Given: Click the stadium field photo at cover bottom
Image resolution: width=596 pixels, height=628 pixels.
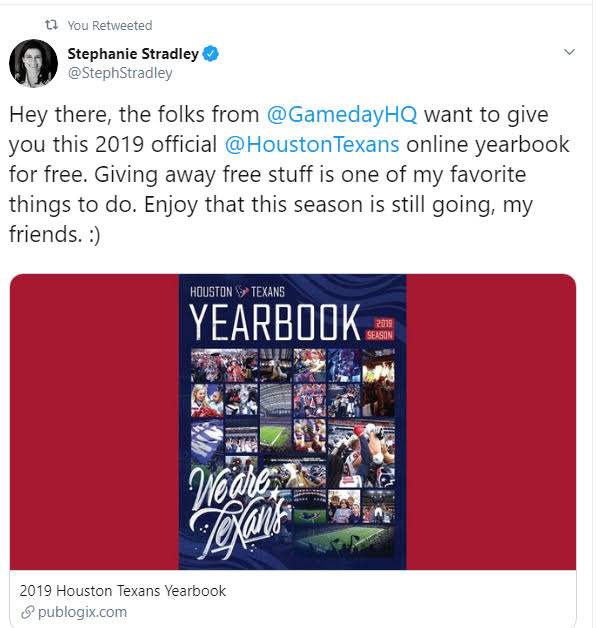Looking at the screenshot, I should 344,540.
